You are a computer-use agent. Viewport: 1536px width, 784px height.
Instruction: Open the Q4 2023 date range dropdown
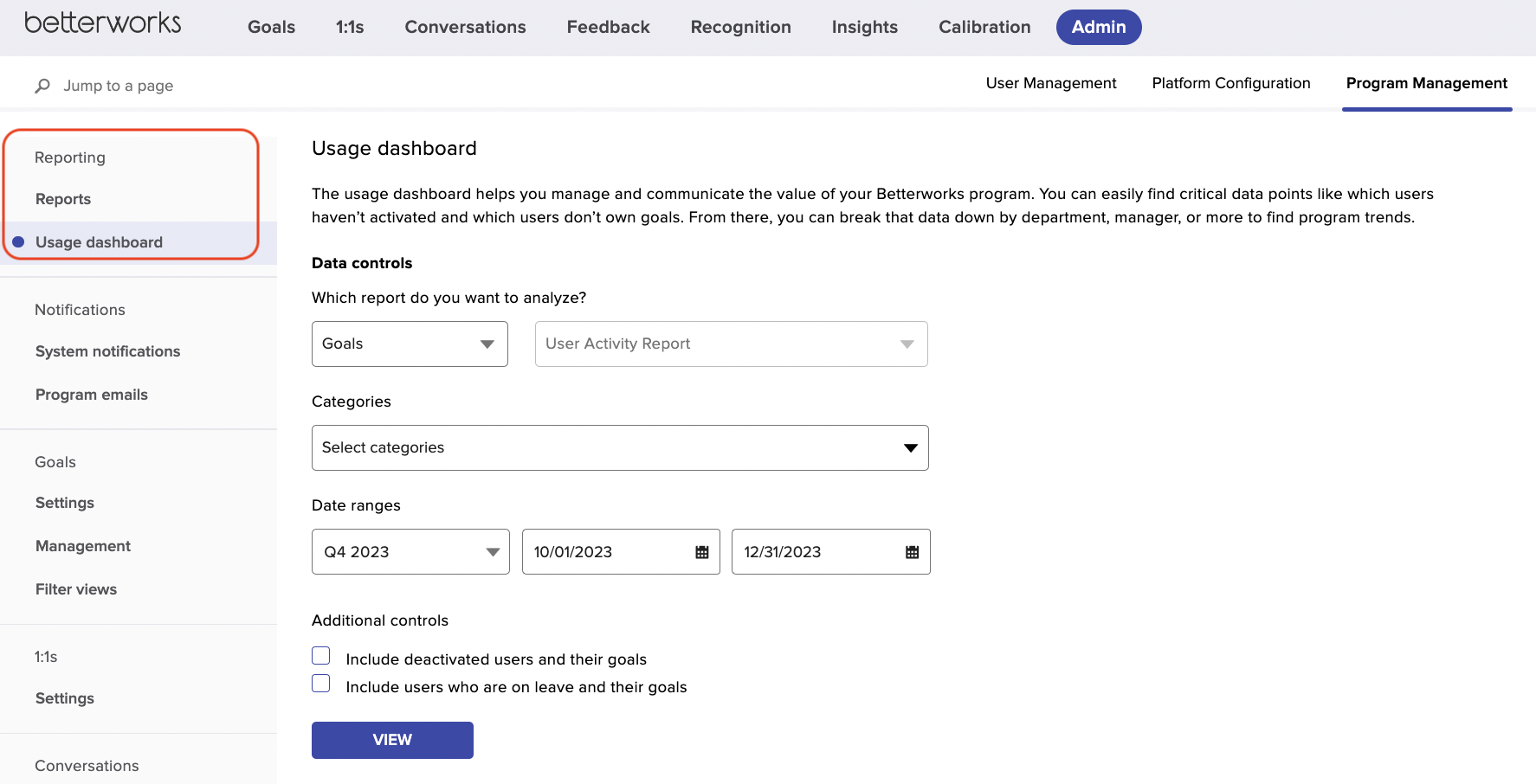(x=410, y=552)
